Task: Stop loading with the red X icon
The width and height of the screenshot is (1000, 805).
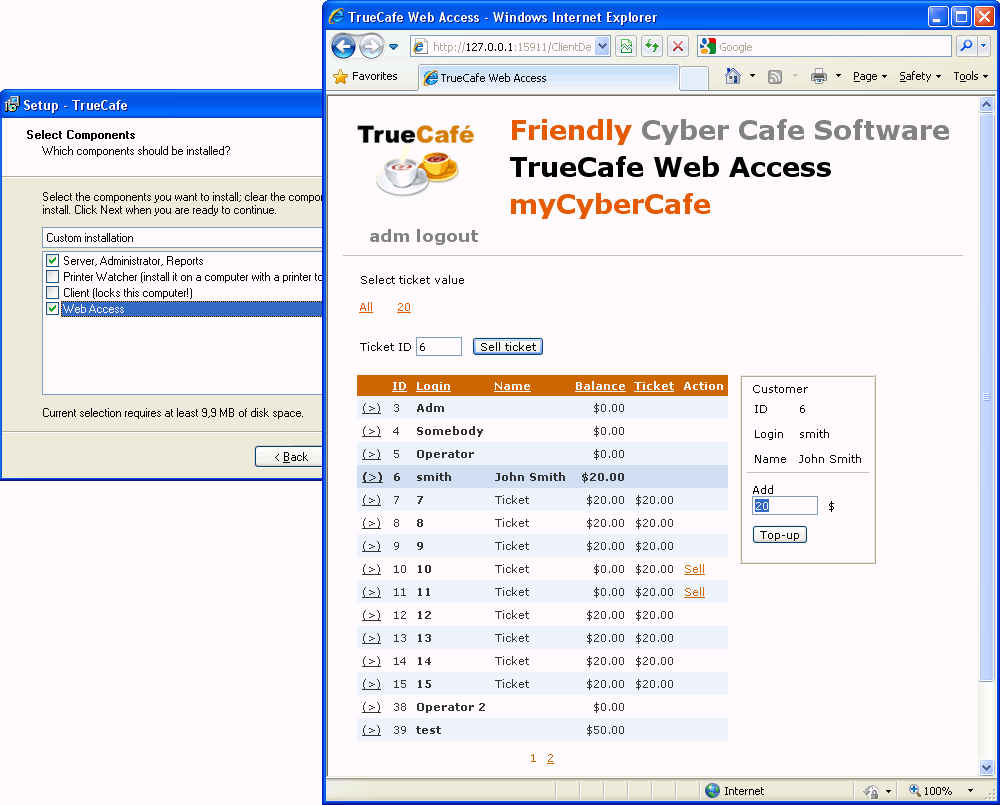Action: point(678,46)
